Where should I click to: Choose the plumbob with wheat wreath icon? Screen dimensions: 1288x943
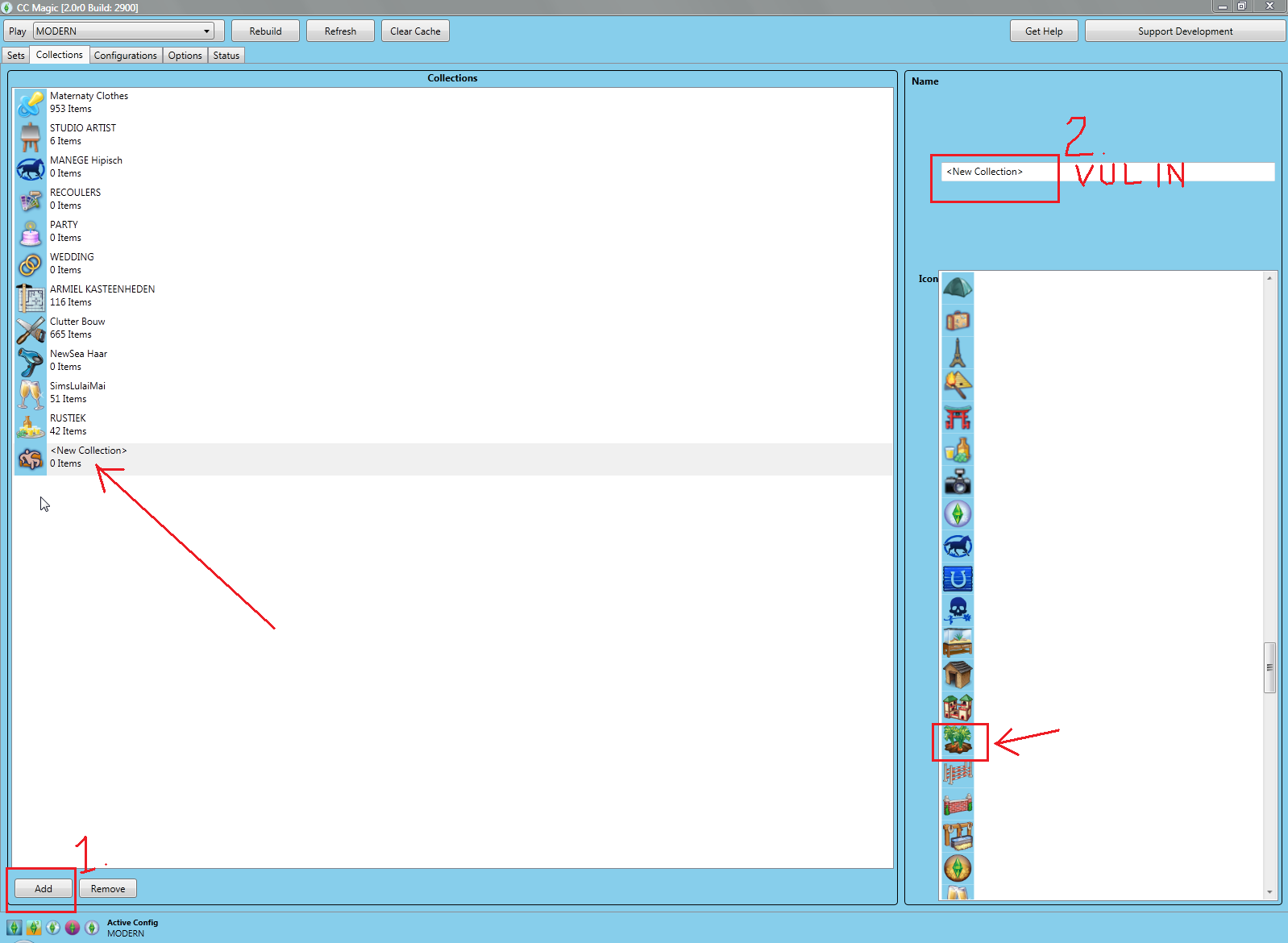pyautogui.click(x=958, y=868)
